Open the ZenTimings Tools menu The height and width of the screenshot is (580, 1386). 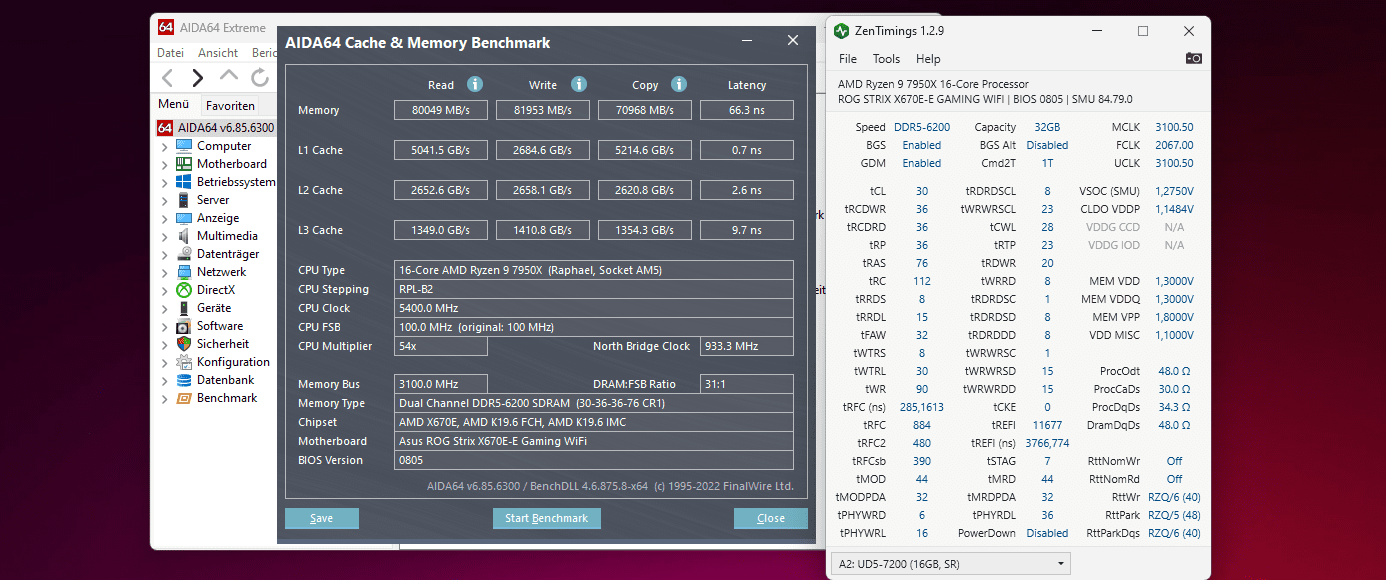click(886, 59)
